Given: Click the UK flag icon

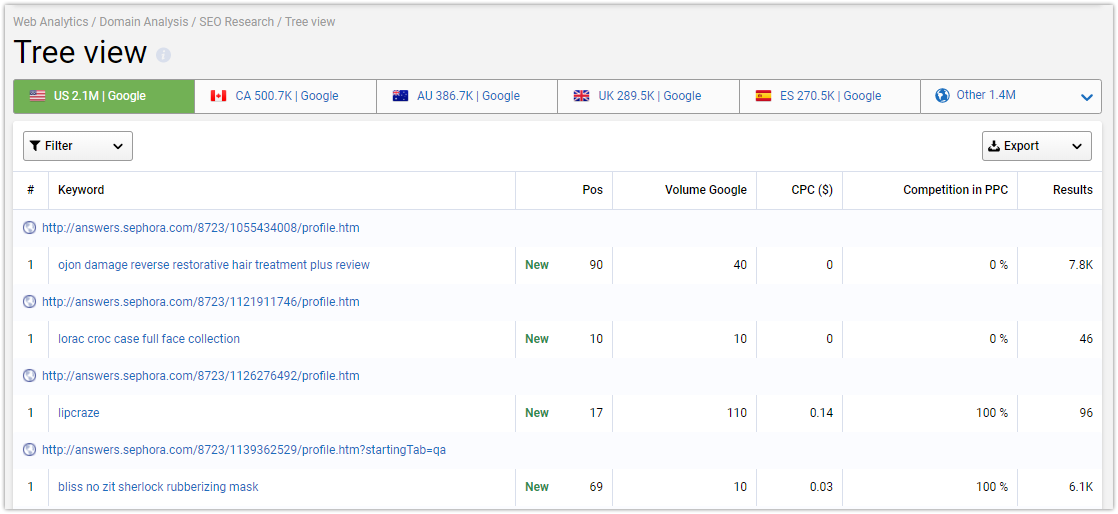Looking at the screenshot, I should (582, 96).
